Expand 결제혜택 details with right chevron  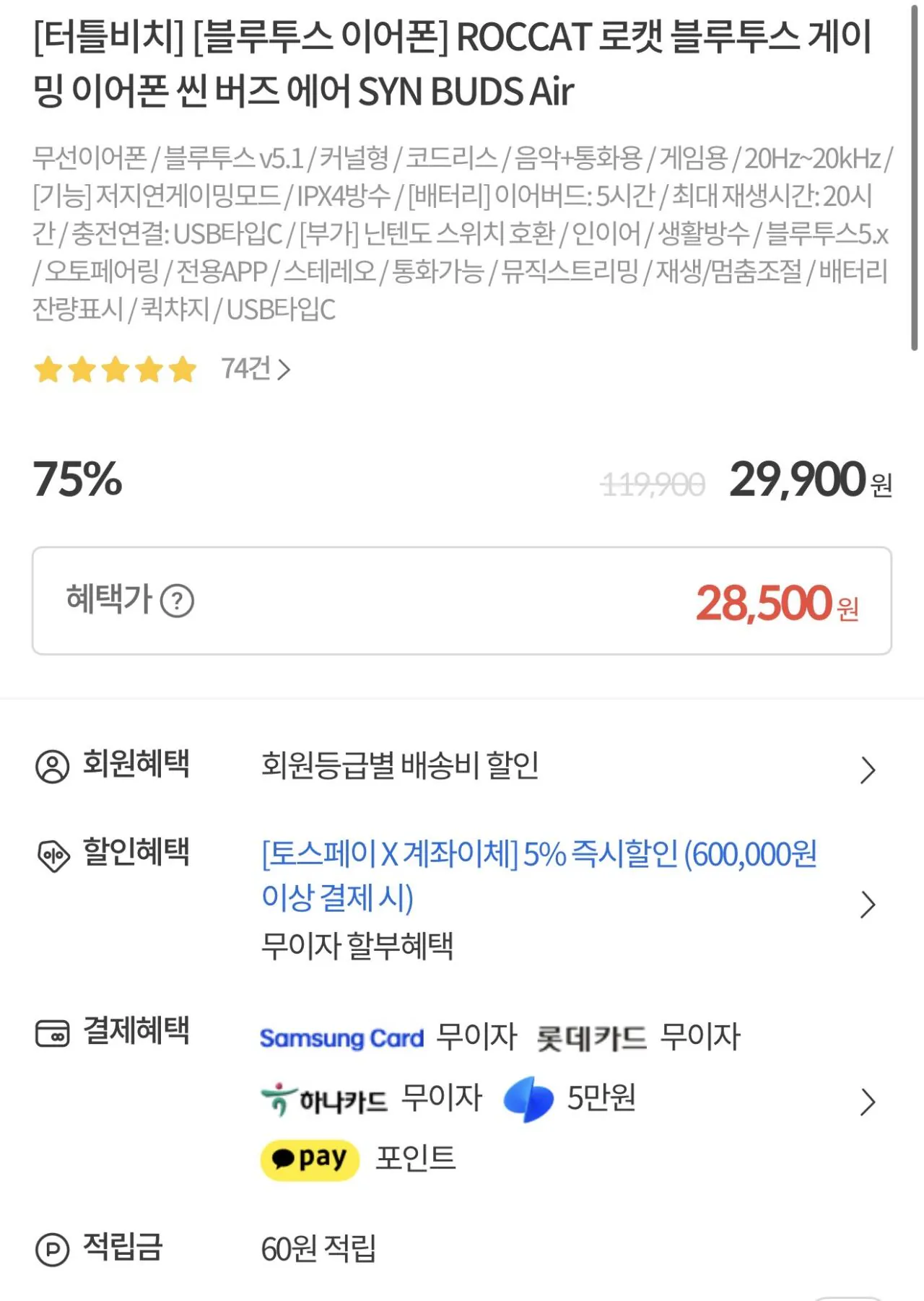pyautogui.click(x=868, y=1102)
